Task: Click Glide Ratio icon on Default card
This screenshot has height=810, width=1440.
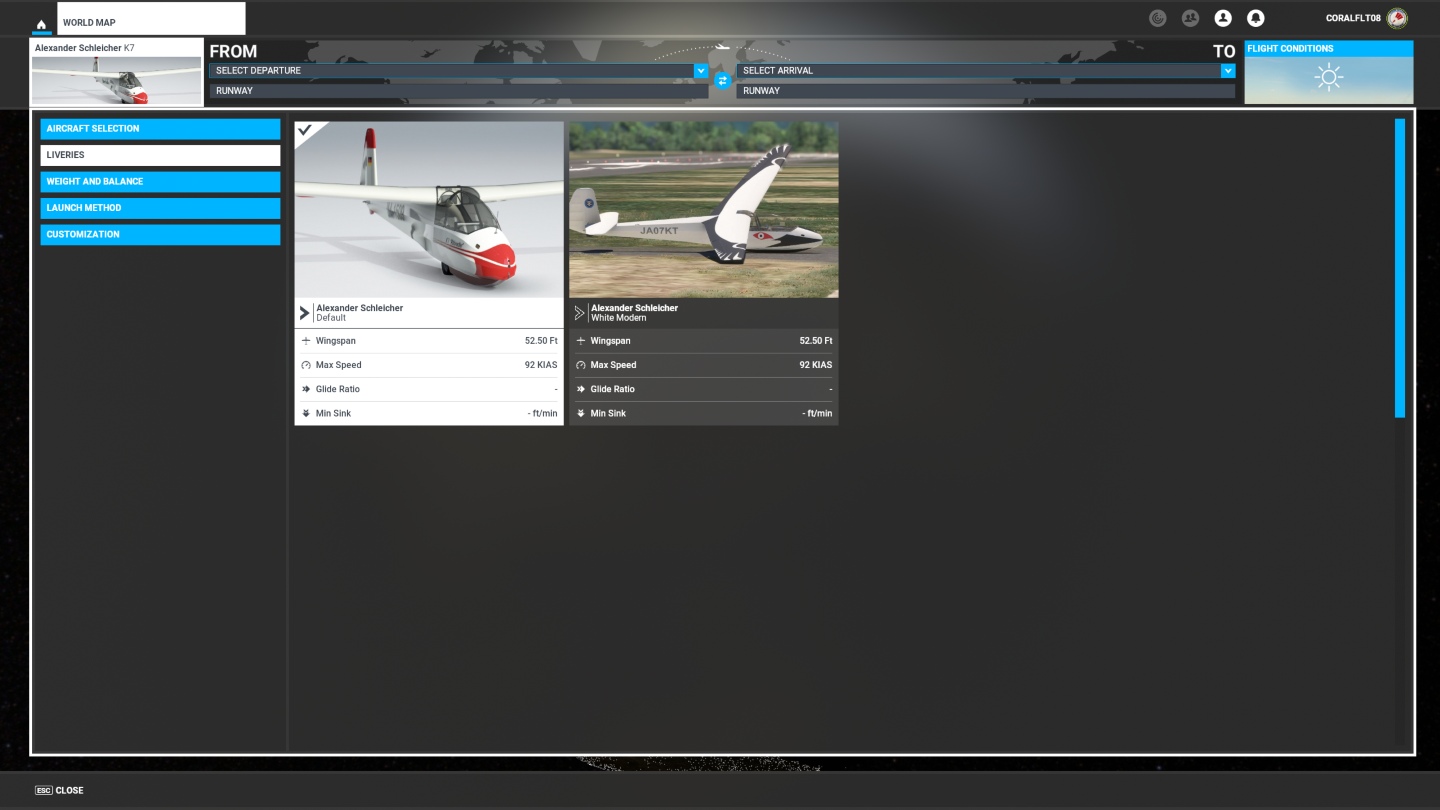Action: pyautogui.click(x=306, y=389)
